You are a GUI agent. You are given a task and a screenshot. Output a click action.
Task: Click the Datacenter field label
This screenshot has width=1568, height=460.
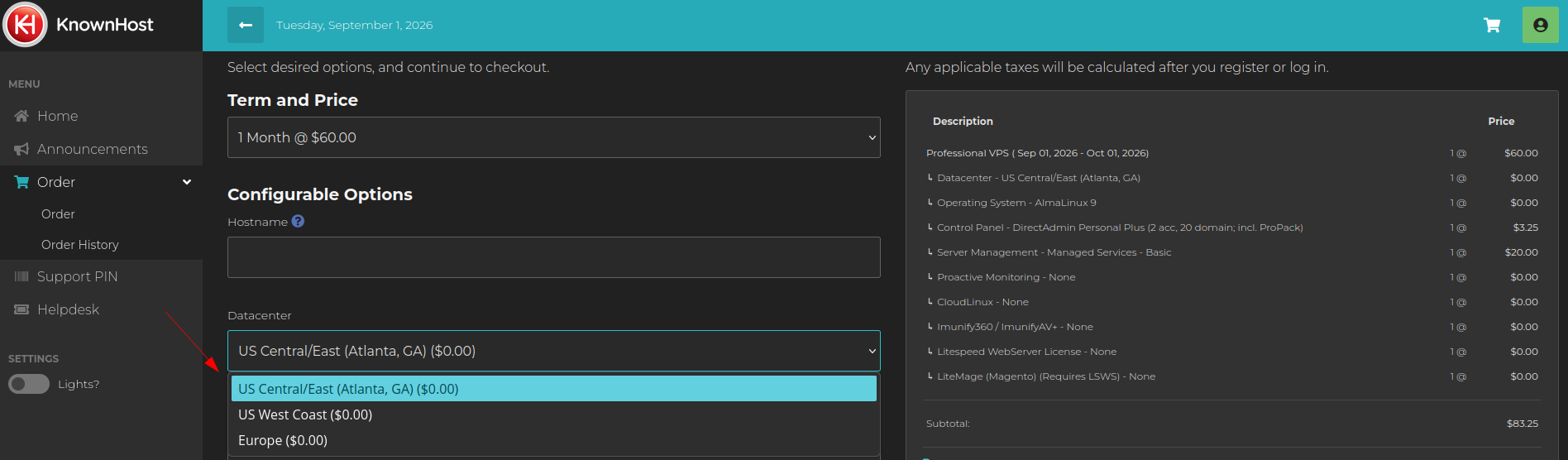point(260,315)
